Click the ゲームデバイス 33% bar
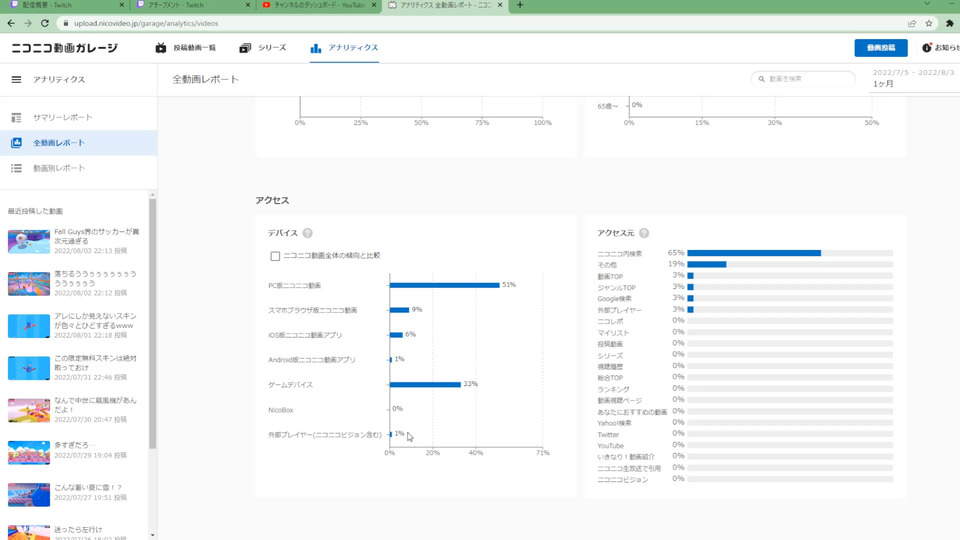This screenshot has height=540, width=960. tap(425, 384)
